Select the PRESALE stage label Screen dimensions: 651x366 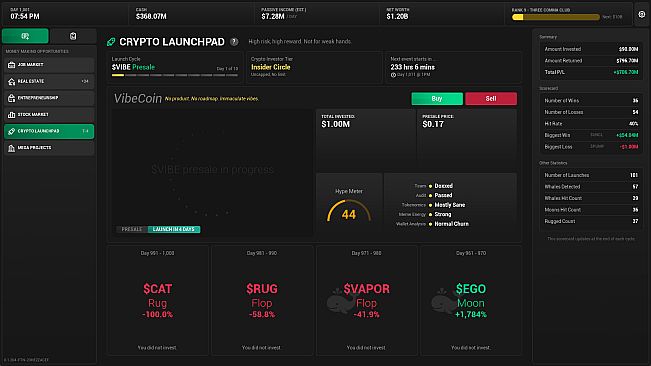pos(132,229)
